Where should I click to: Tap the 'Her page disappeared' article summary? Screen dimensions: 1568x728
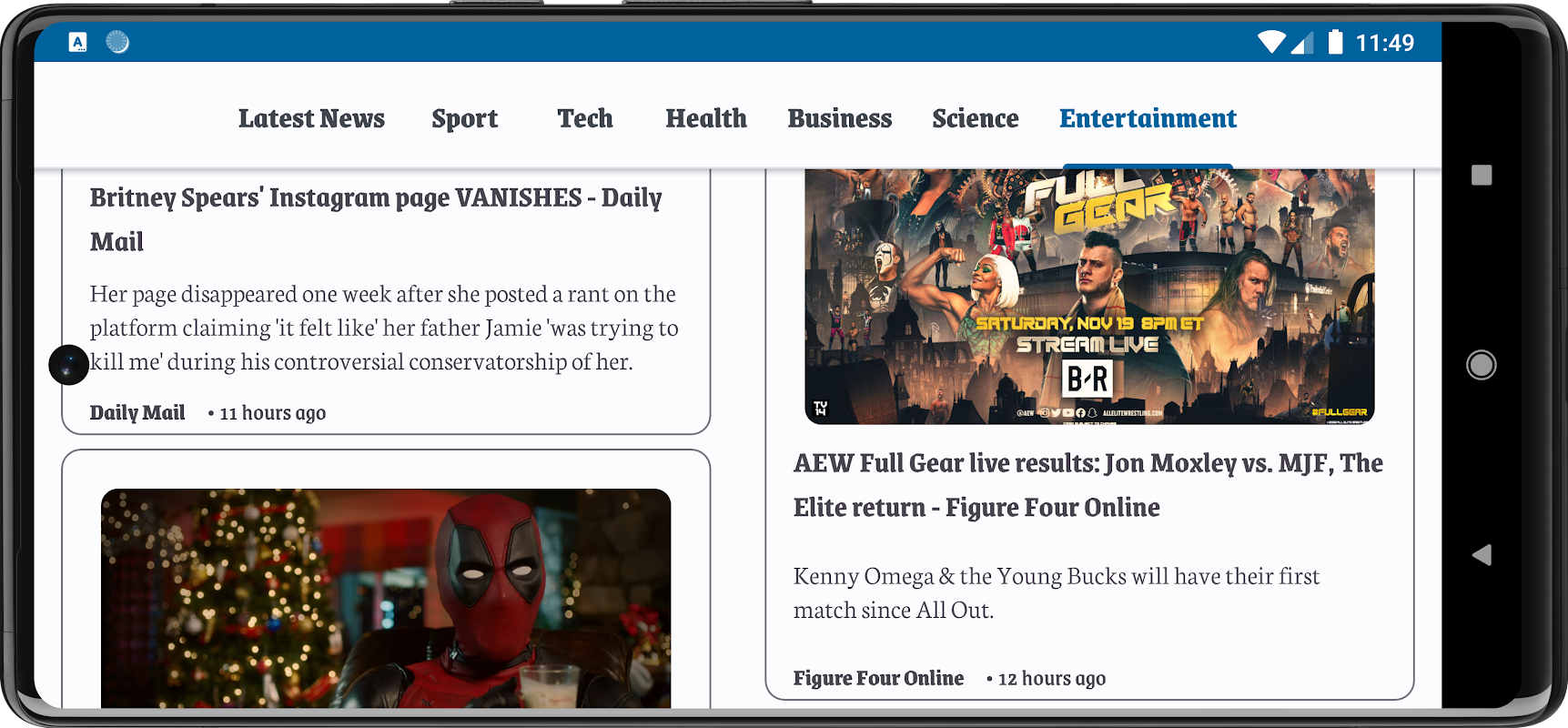(384, 328)
